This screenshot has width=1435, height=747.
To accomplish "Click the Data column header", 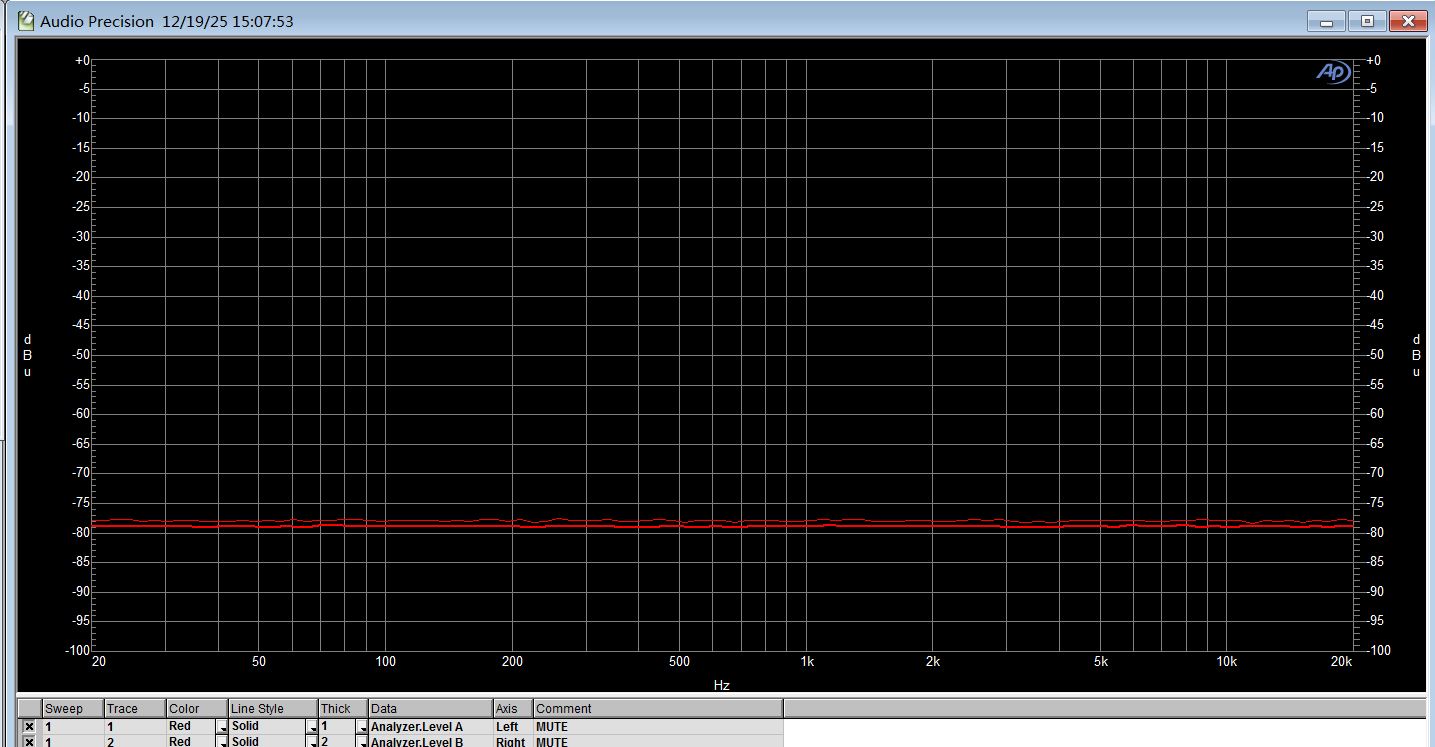I will pos(430,708).
